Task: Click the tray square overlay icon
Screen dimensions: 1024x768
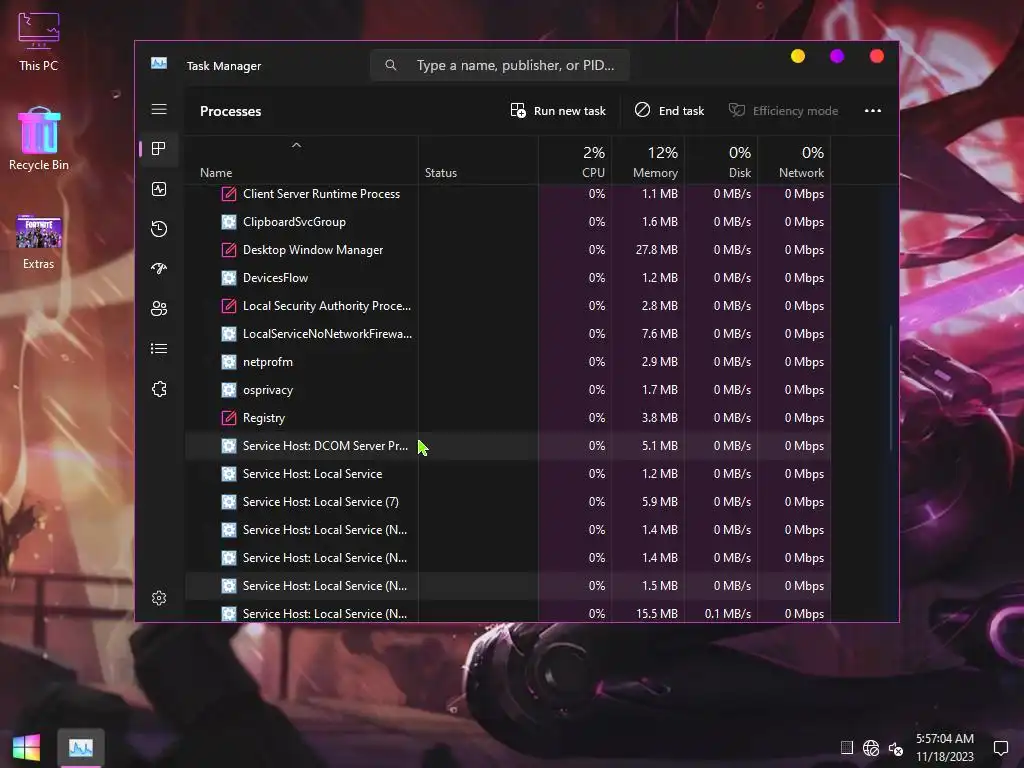Action: (x=846, y=748)
